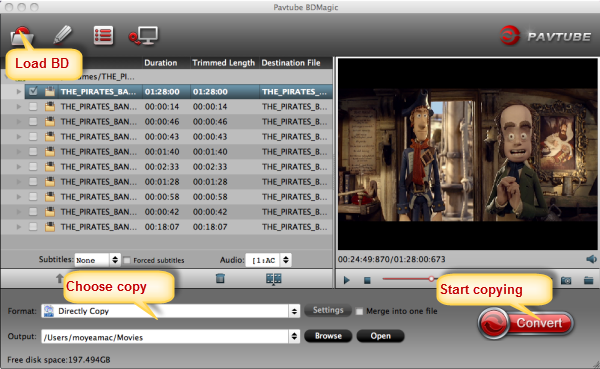600x369 pixels.
Task: Click the move up arrow icon
Action: coord(59,278)
